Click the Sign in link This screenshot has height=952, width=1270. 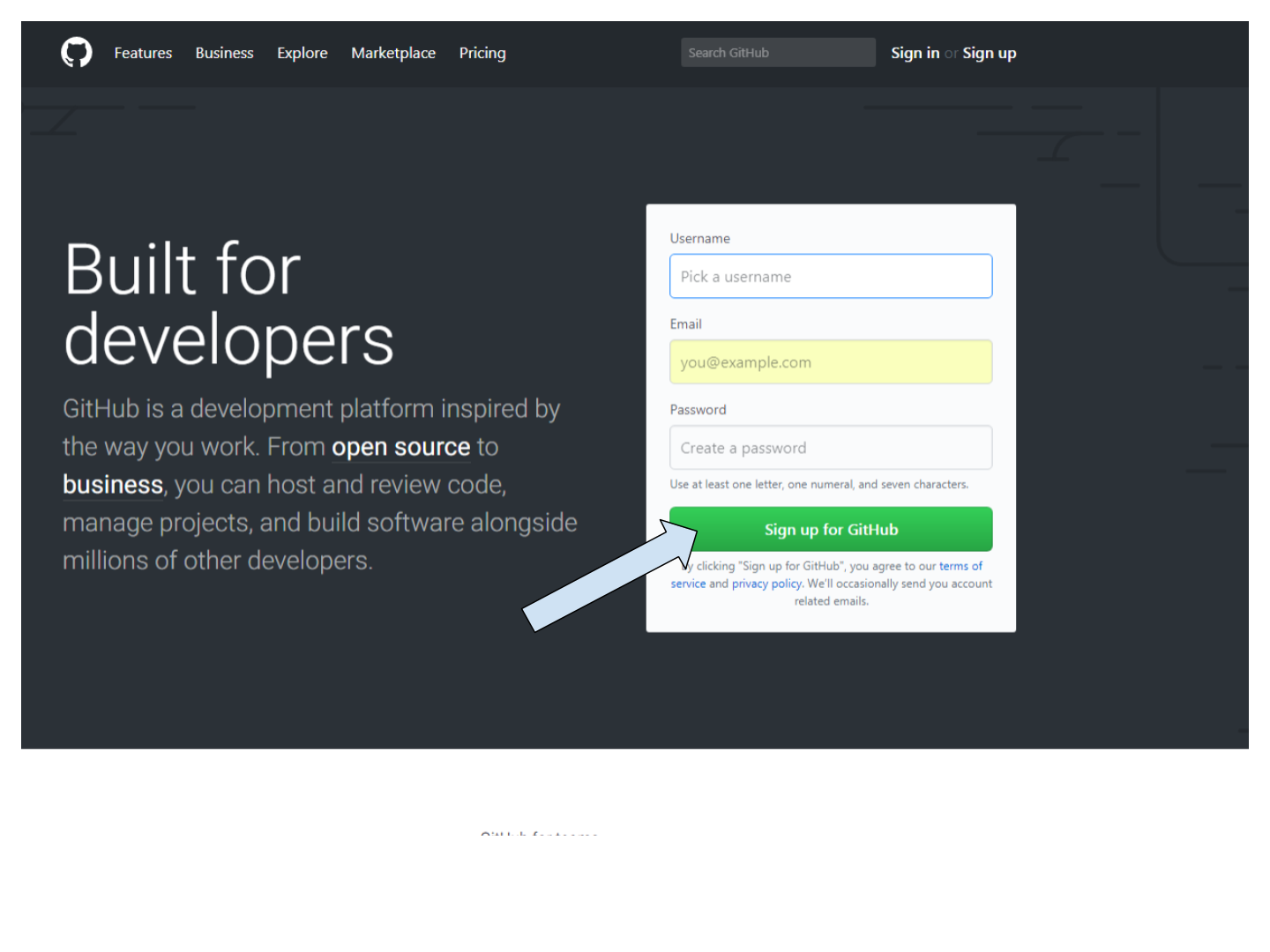click(x=915, y=53)
